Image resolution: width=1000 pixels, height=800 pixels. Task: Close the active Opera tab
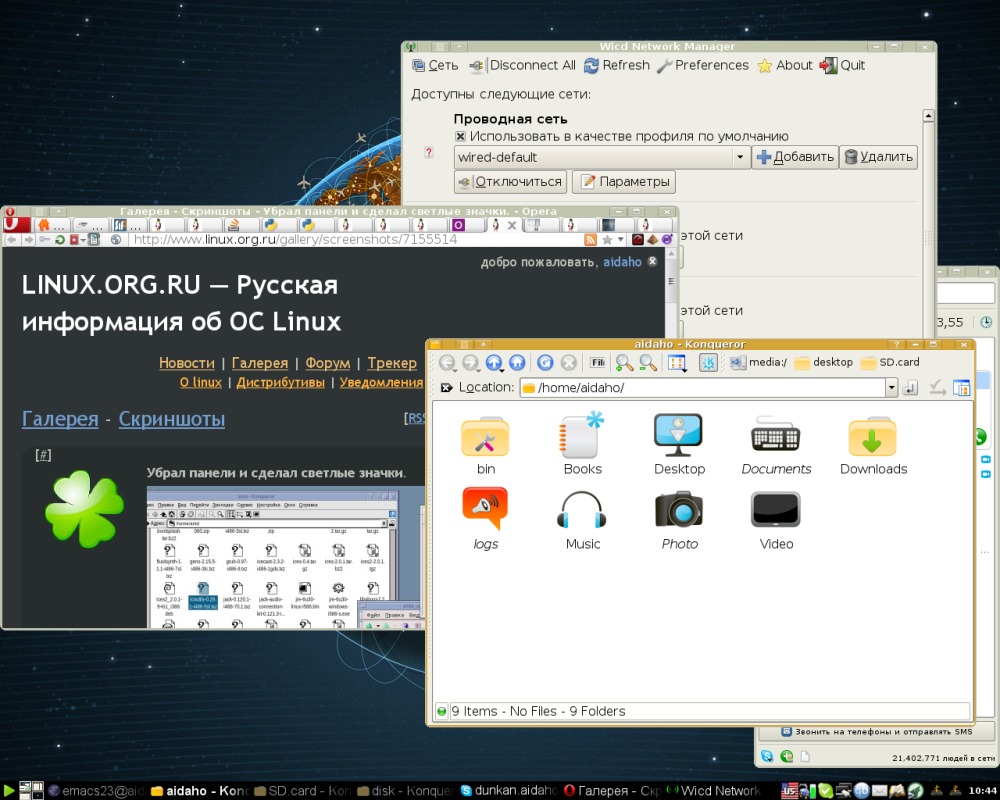coord(511,225)
